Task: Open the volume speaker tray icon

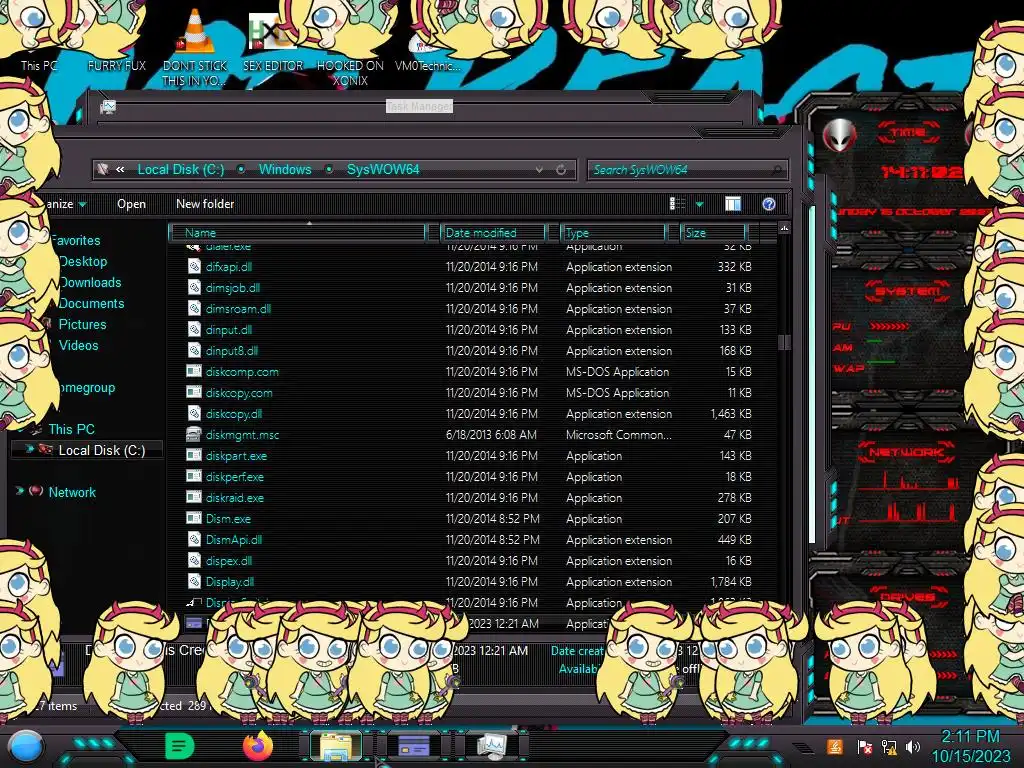Action: pos(913,746)
